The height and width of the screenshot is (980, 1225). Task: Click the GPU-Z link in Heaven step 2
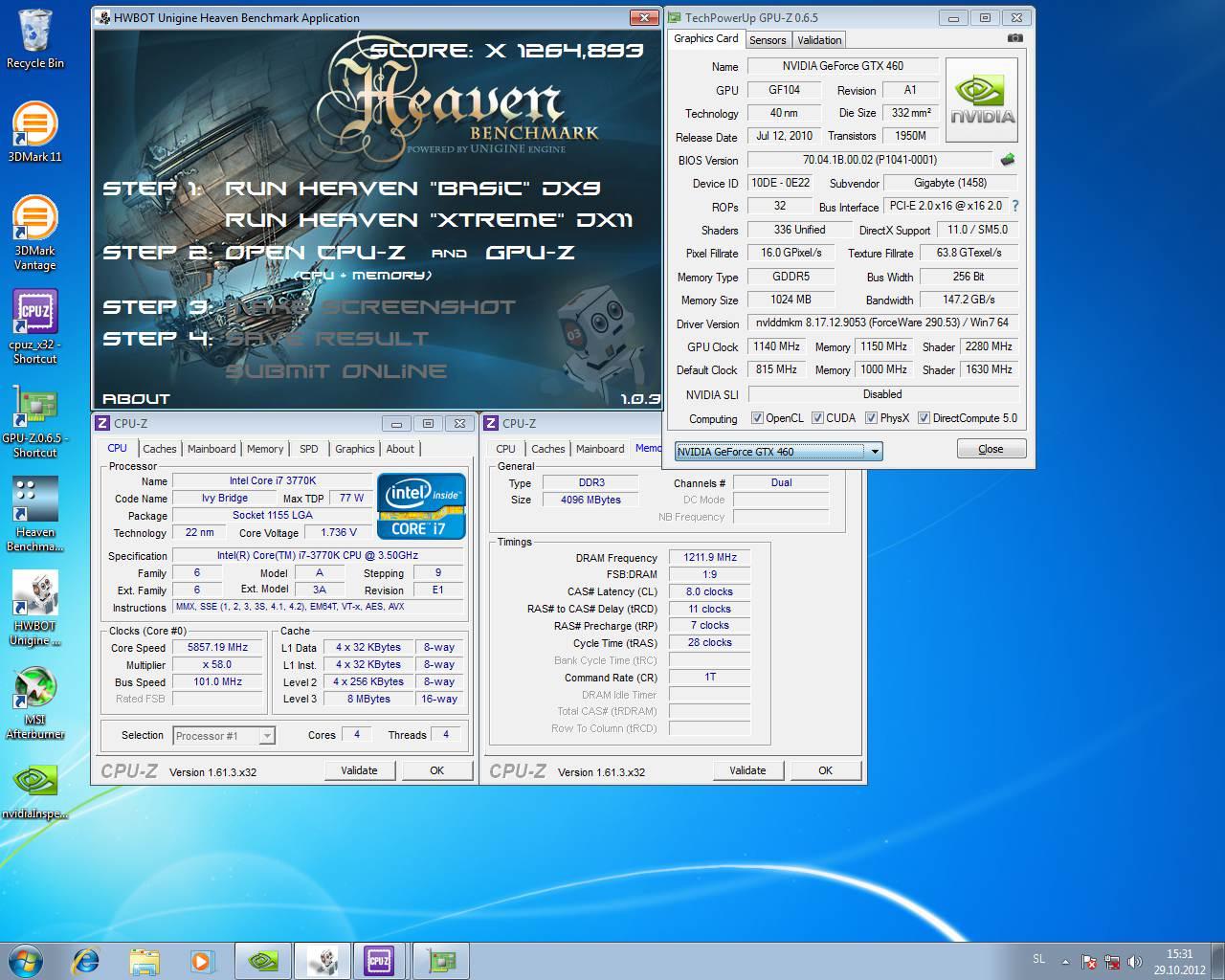coord(530,253)
